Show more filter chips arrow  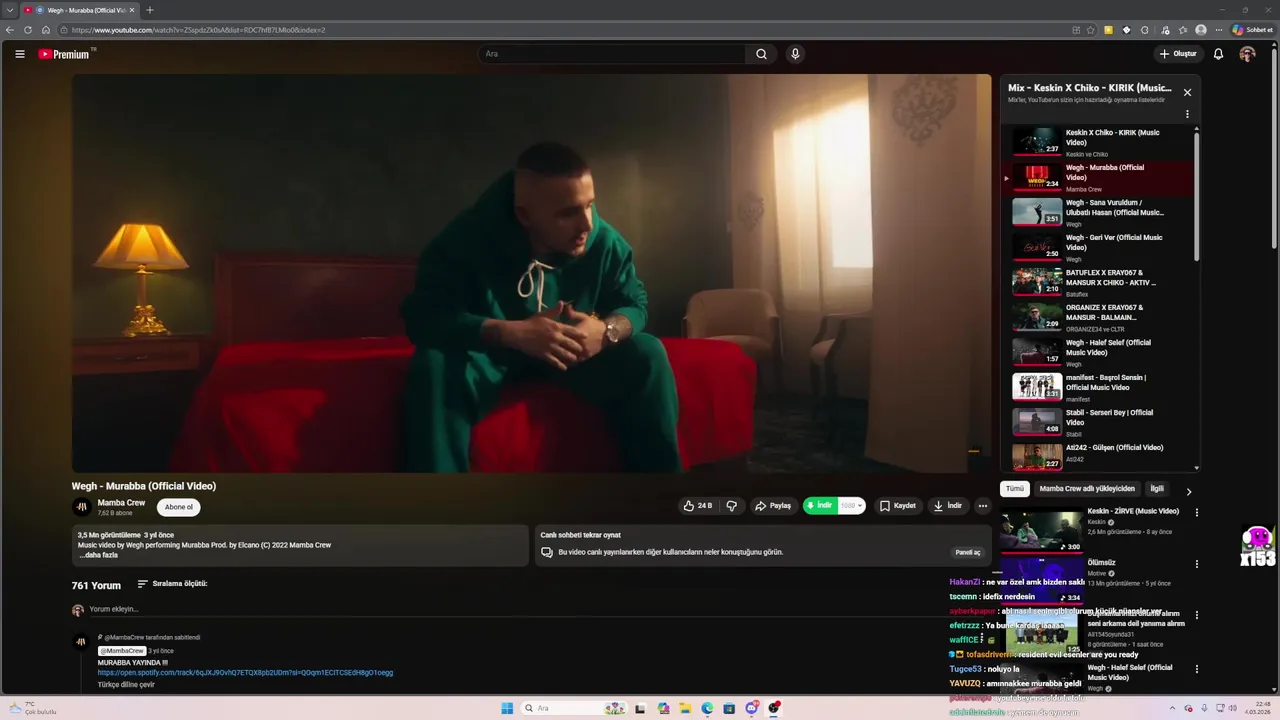[x=1189, y=491]
